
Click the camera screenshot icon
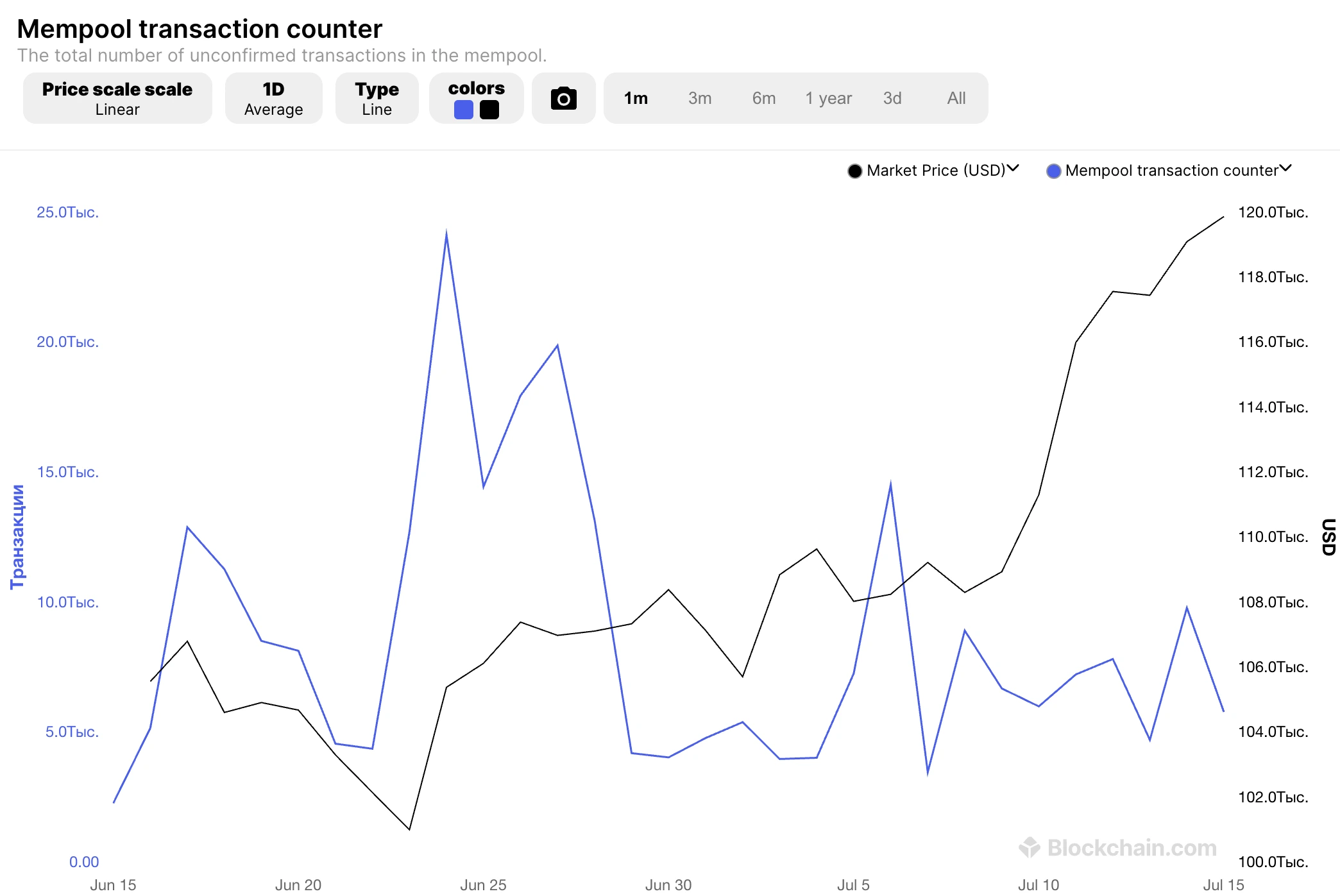click(x=563, y=98)
